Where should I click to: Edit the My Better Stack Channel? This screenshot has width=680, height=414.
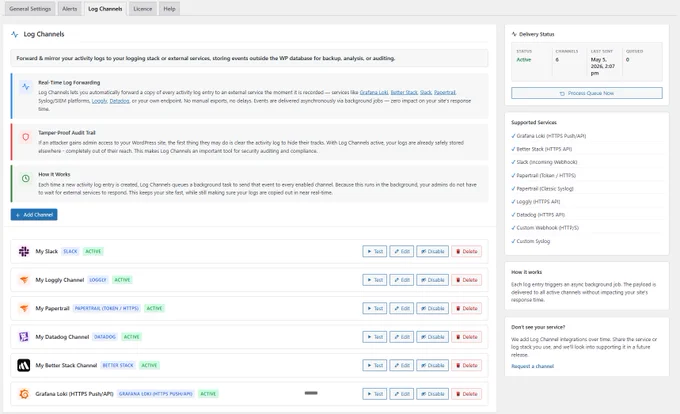(x=402, y=365)
